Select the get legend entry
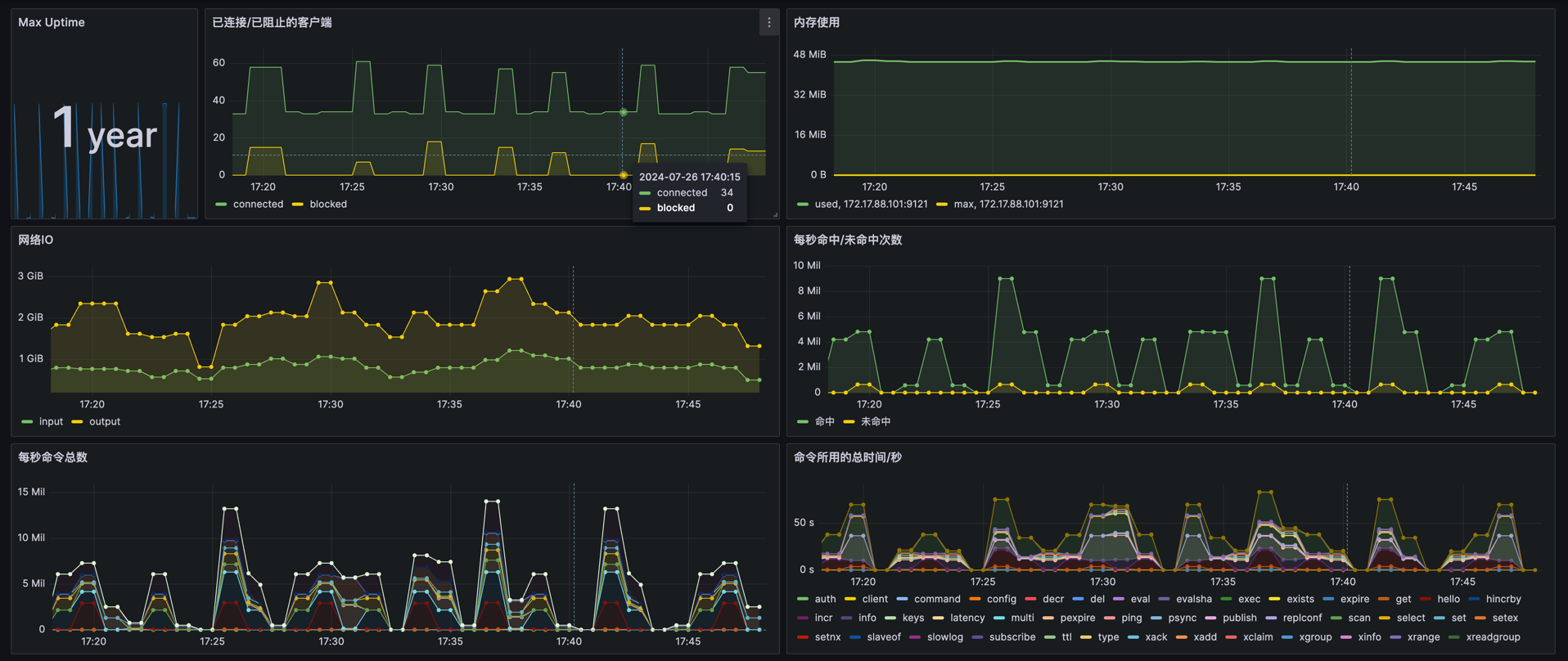This screenshot has width=1568, height=661. 1404,600
